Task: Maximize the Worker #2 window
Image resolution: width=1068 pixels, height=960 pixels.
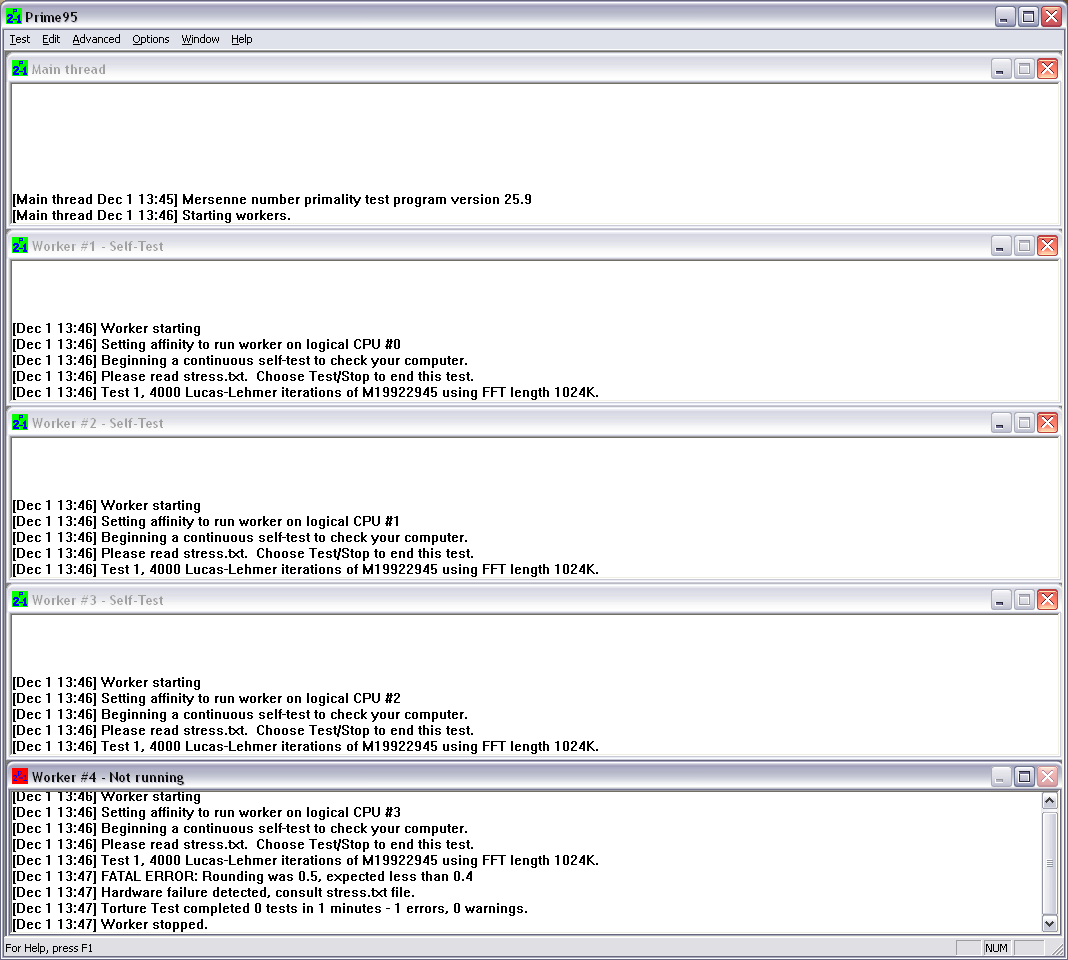Action: pyautogui.click(x=1024, y=423)
